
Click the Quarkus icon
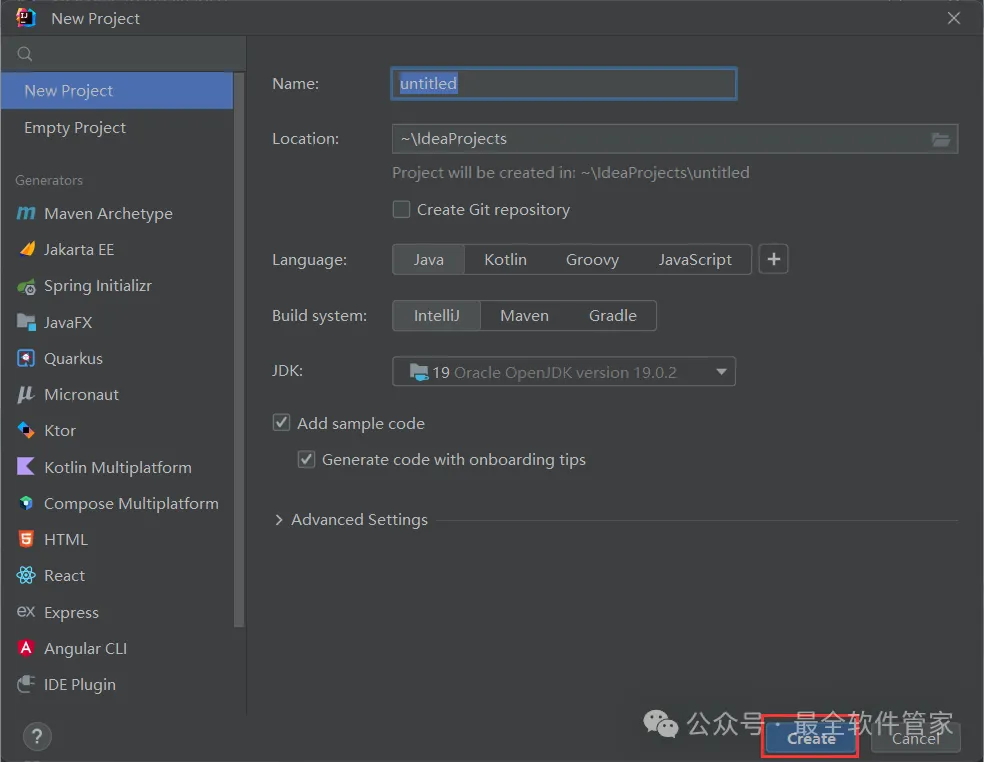[26, 358]
